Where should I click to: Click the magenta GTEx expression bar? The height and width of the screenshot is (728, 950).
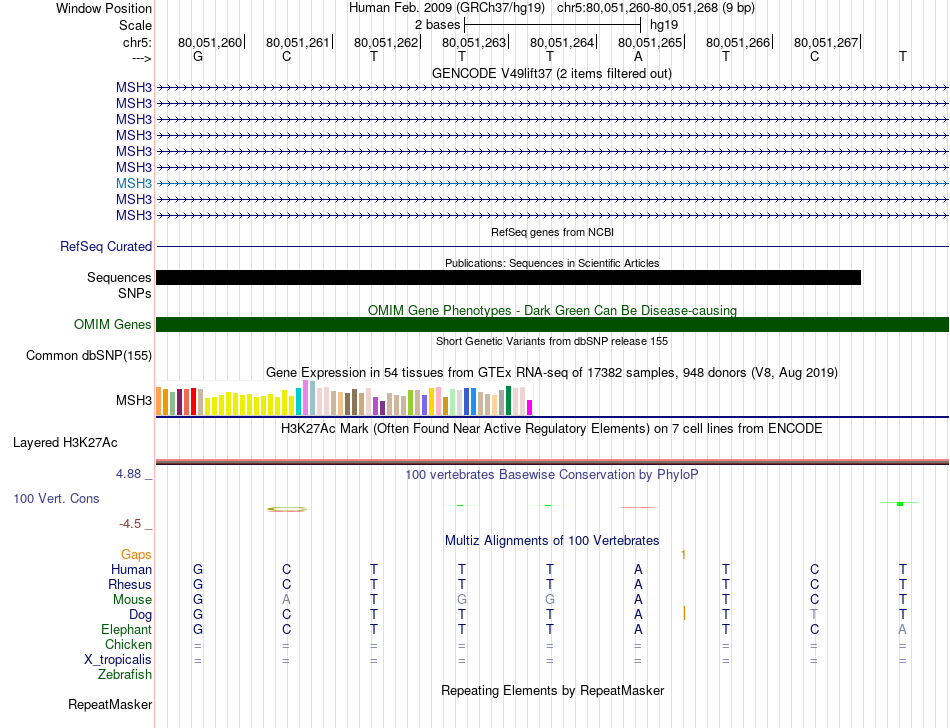(x=530, y=408)
